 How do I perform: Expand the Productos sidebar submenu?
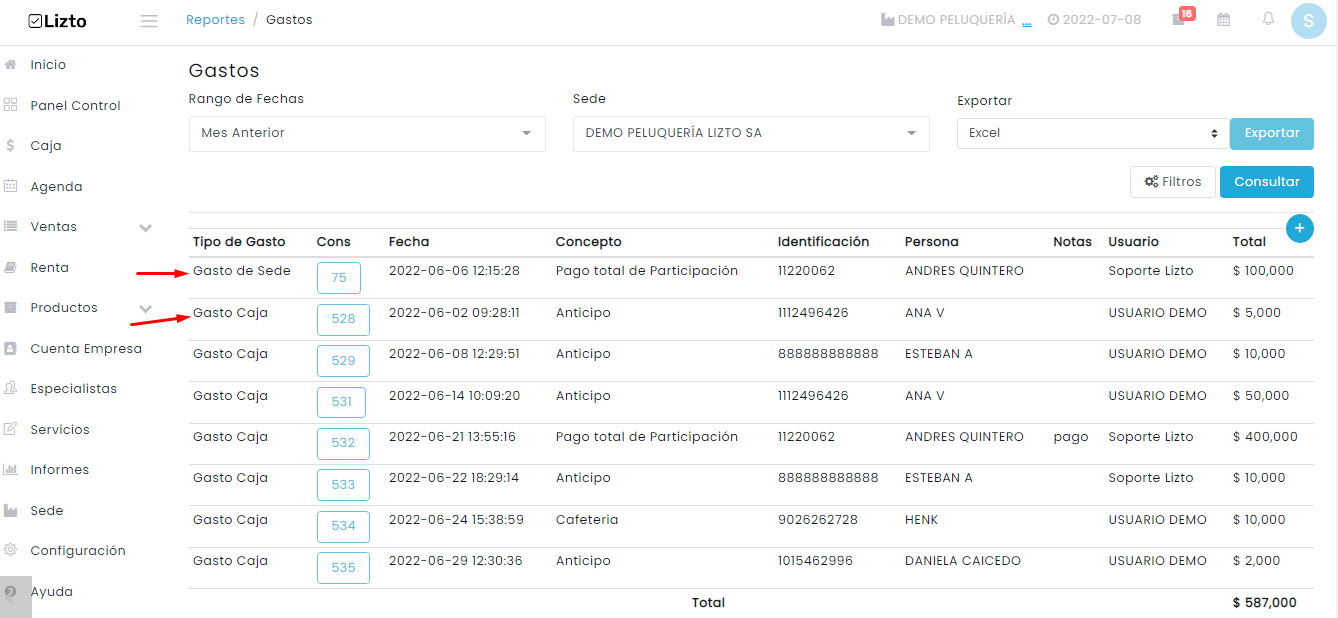point(146,309)
